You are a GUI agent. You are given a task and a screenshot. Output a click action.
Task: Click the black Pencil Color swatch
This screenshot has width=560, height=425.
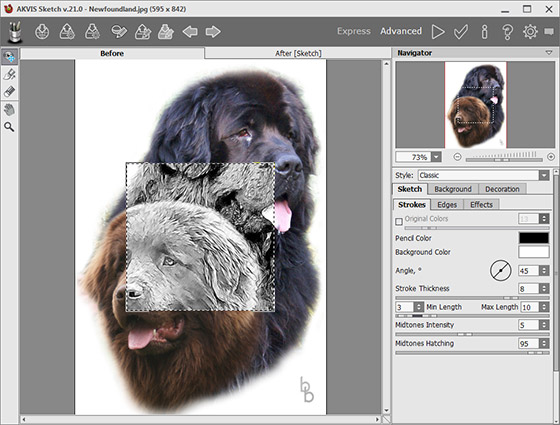[x=534, y=238]
